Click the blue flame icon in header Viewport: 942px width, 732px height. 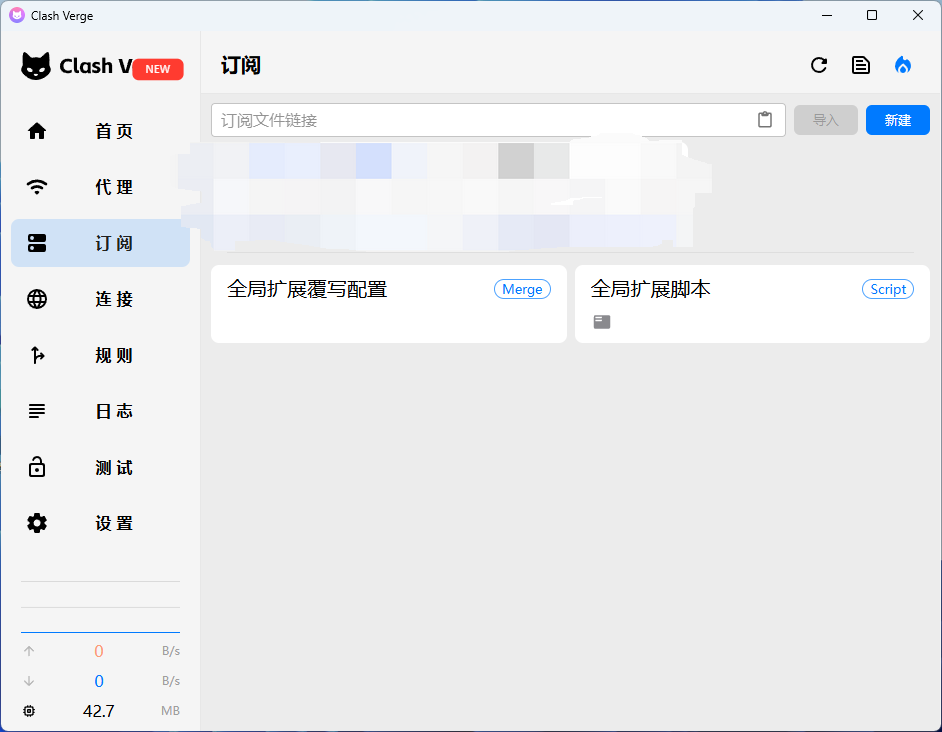point(903,65)
